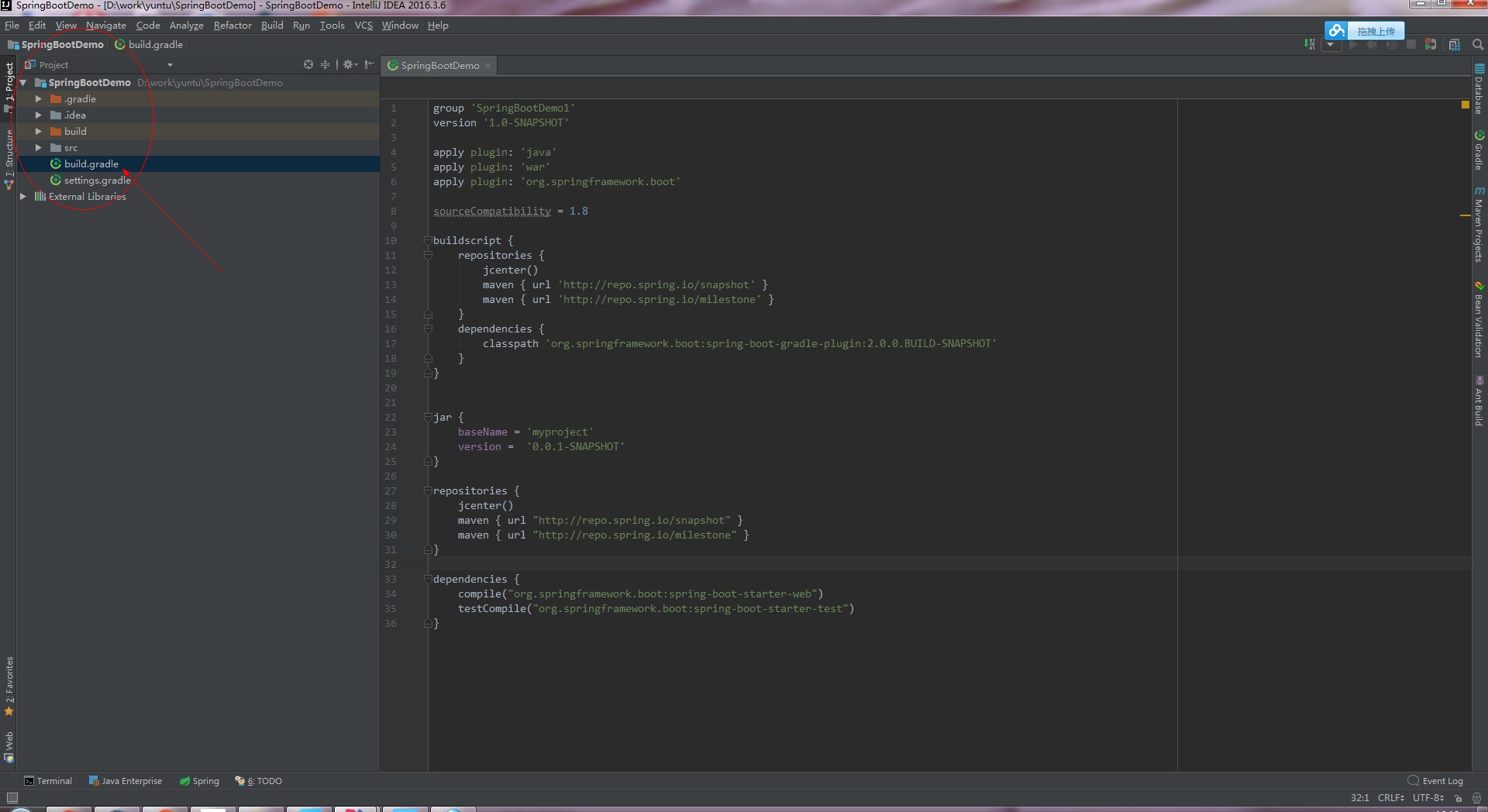Click code line 17 classpath string
Viewport: 1488px width, 812px height.
pos(771,343)
